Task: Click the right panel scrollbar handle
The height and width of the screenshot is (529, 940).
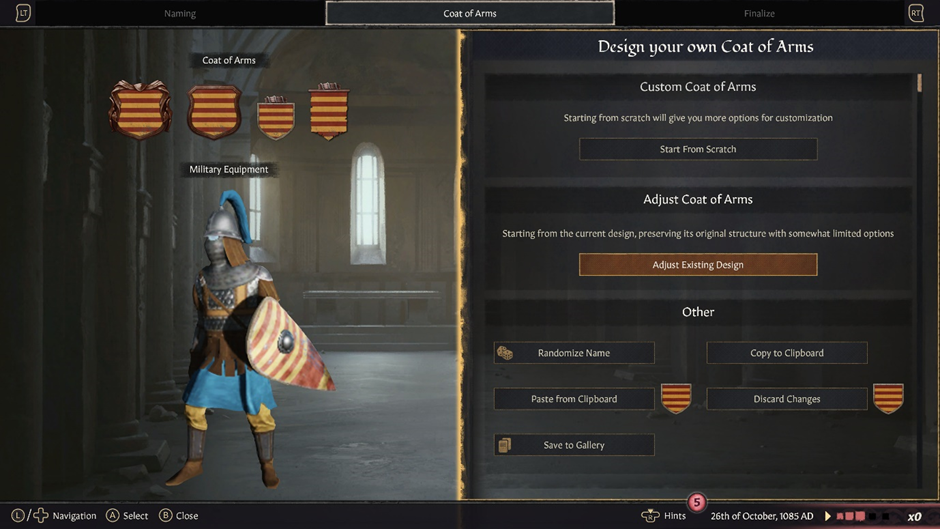Action: tap(920, 83)
